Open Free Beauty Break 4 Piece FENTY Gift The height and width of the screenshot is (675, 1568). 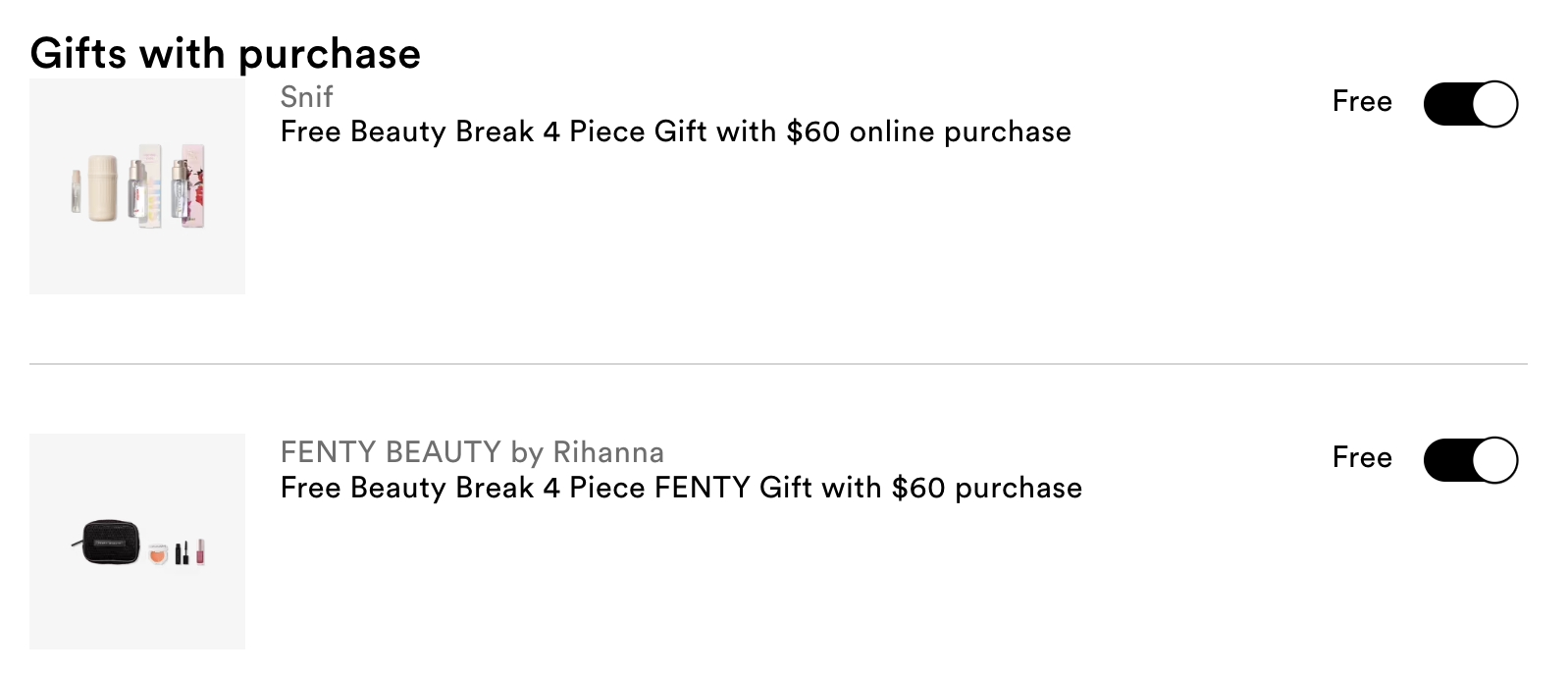click(x=681, y=488)
